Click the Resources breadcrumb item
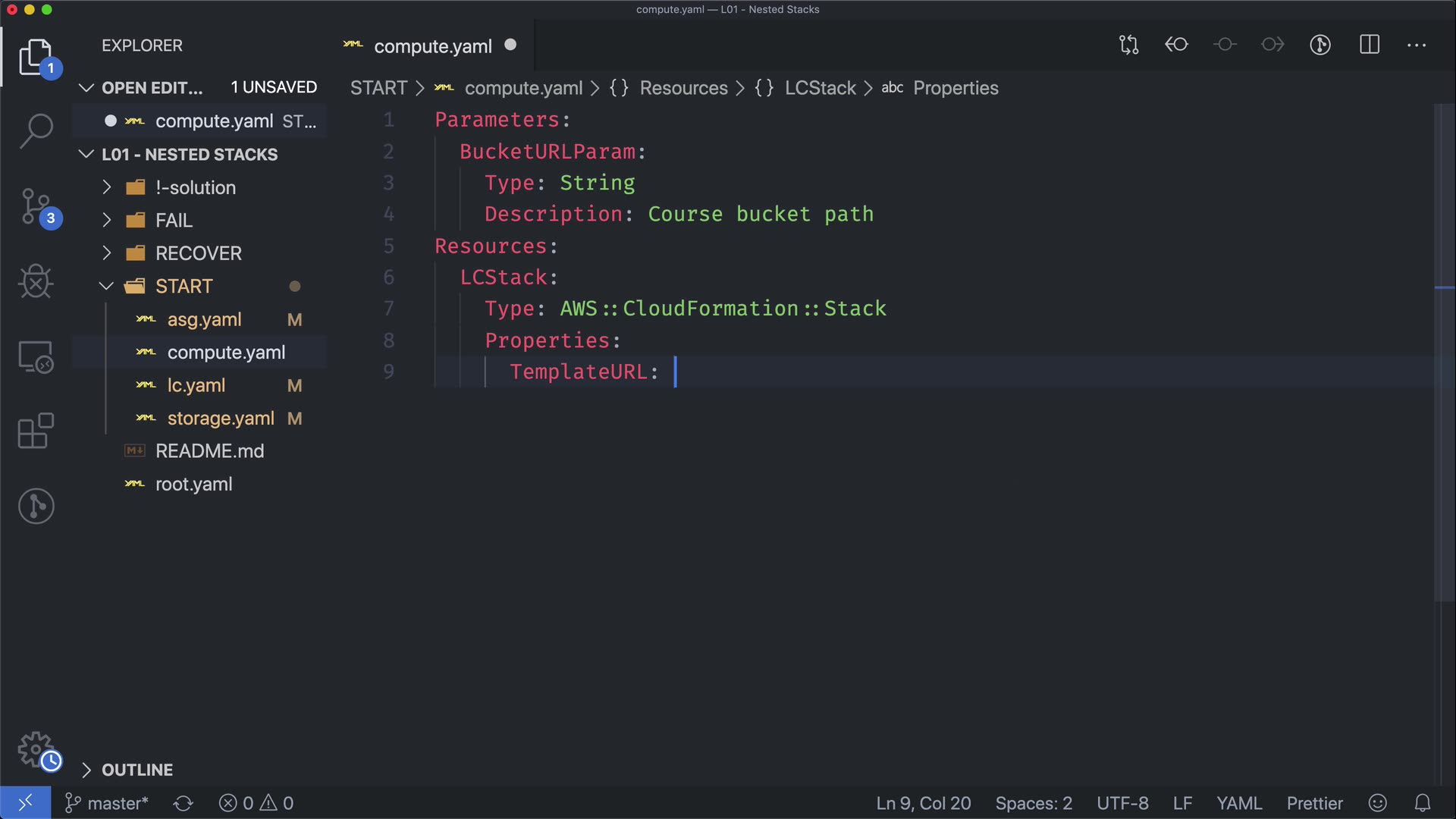Viewport: 1456px width, 819px height. coord(683,88)
